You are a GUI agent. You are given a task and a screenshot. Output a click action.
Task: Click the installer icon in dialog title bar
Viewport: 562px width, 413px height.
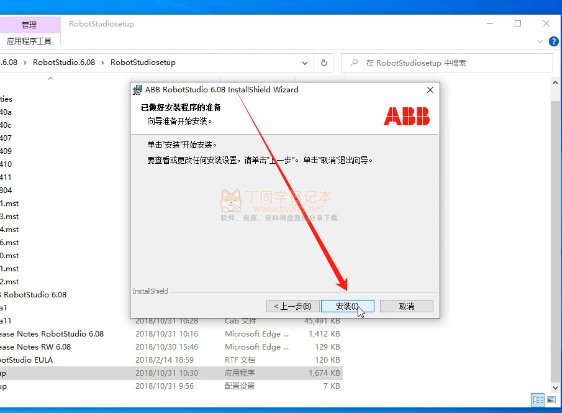tap(137, 90)
